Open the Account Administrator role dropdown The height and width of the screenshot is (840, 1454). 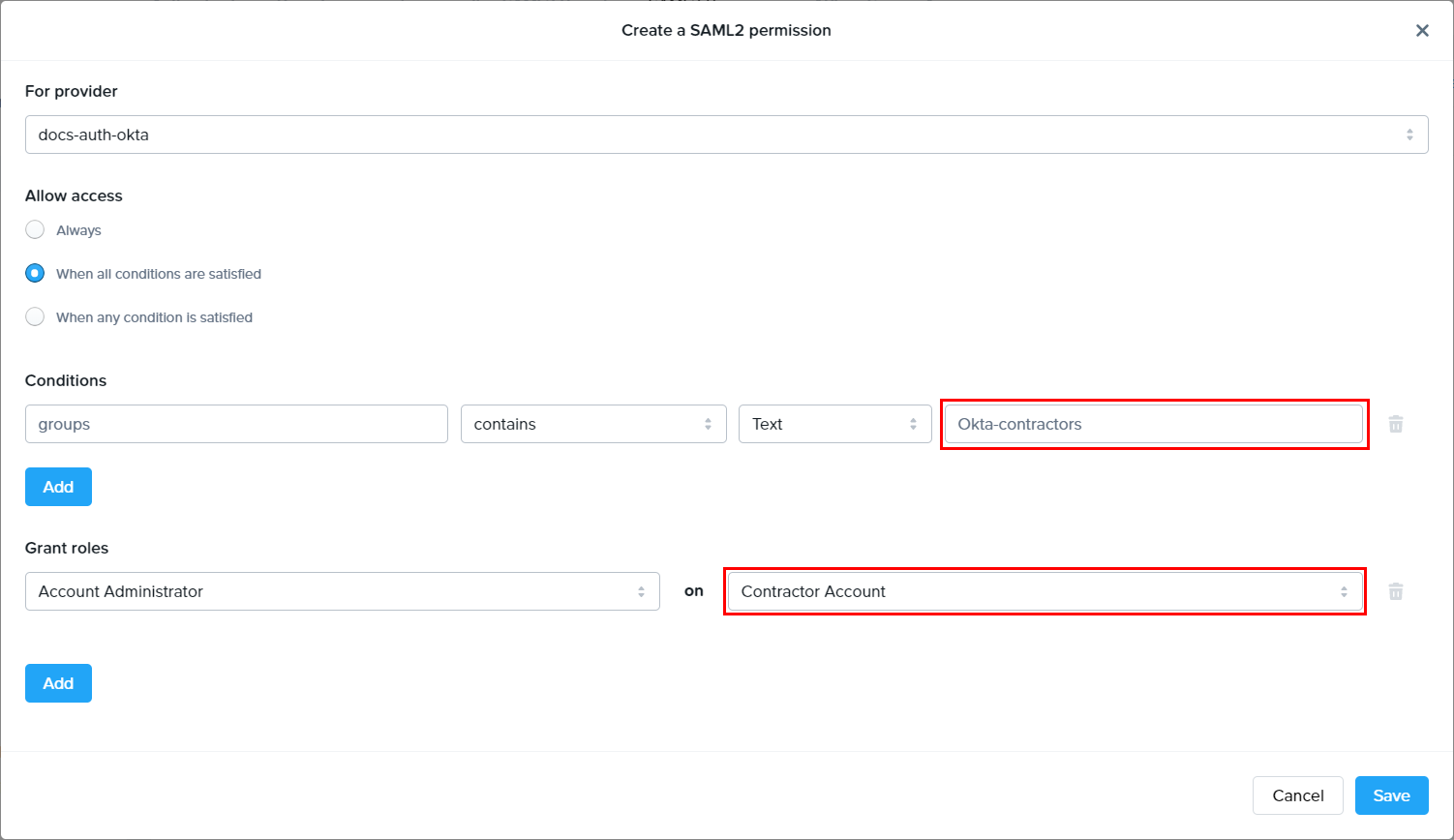pos(342,591)
